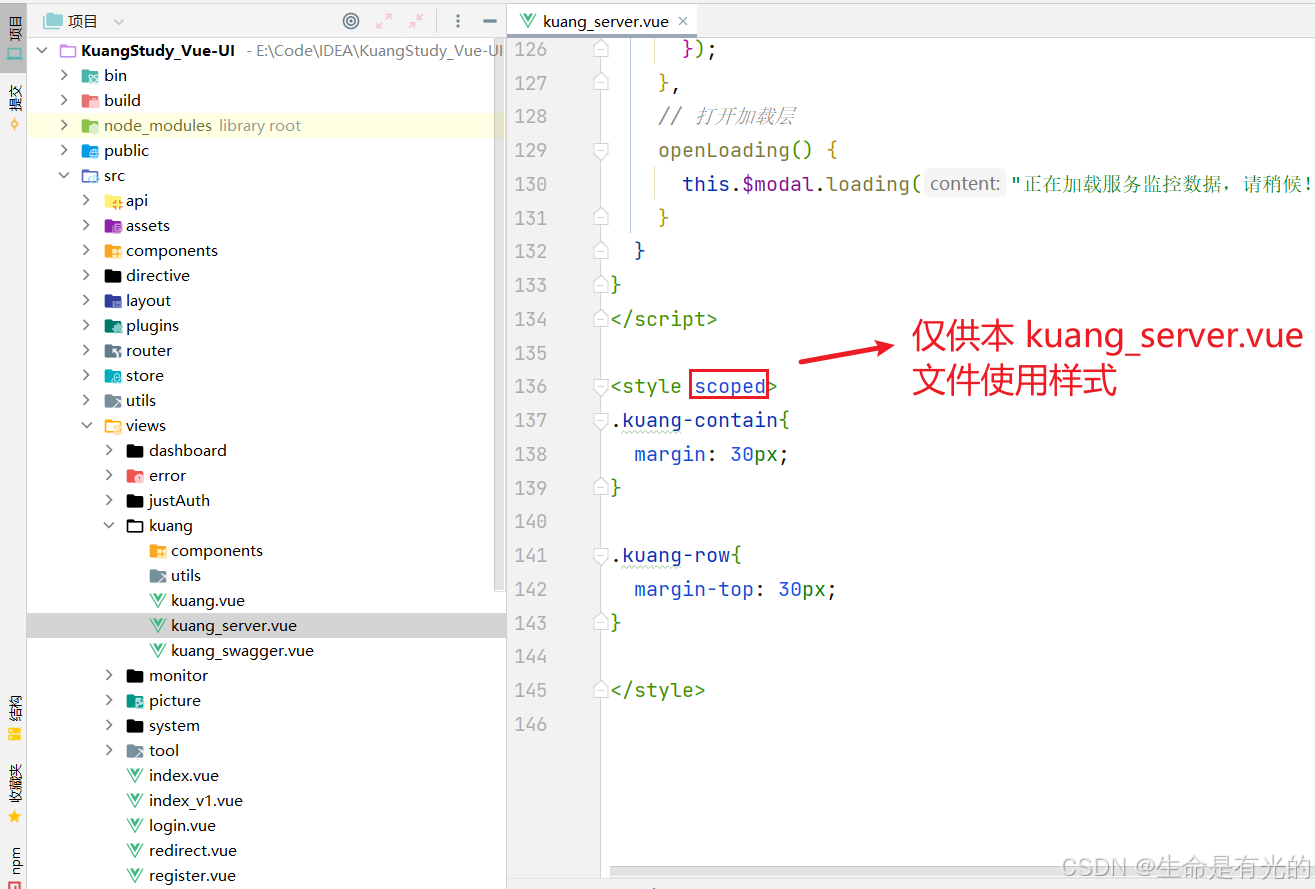Open the project panel options menu (three dots)
Screen dimensions: 1315x889
[x=458, y=21]
